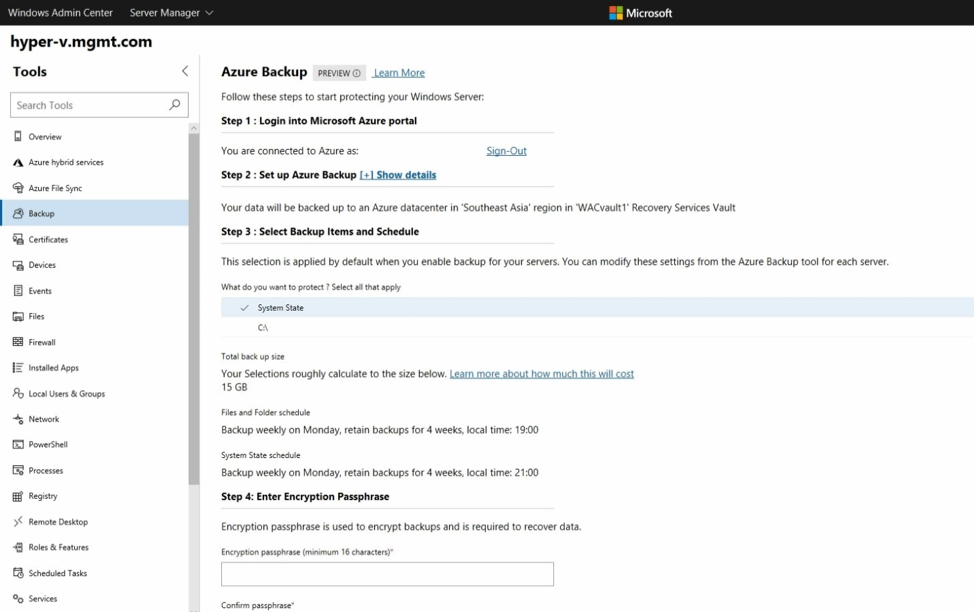
Task: Open the backup cost information link
Action: pyautogui.click(x=542, y=373)
